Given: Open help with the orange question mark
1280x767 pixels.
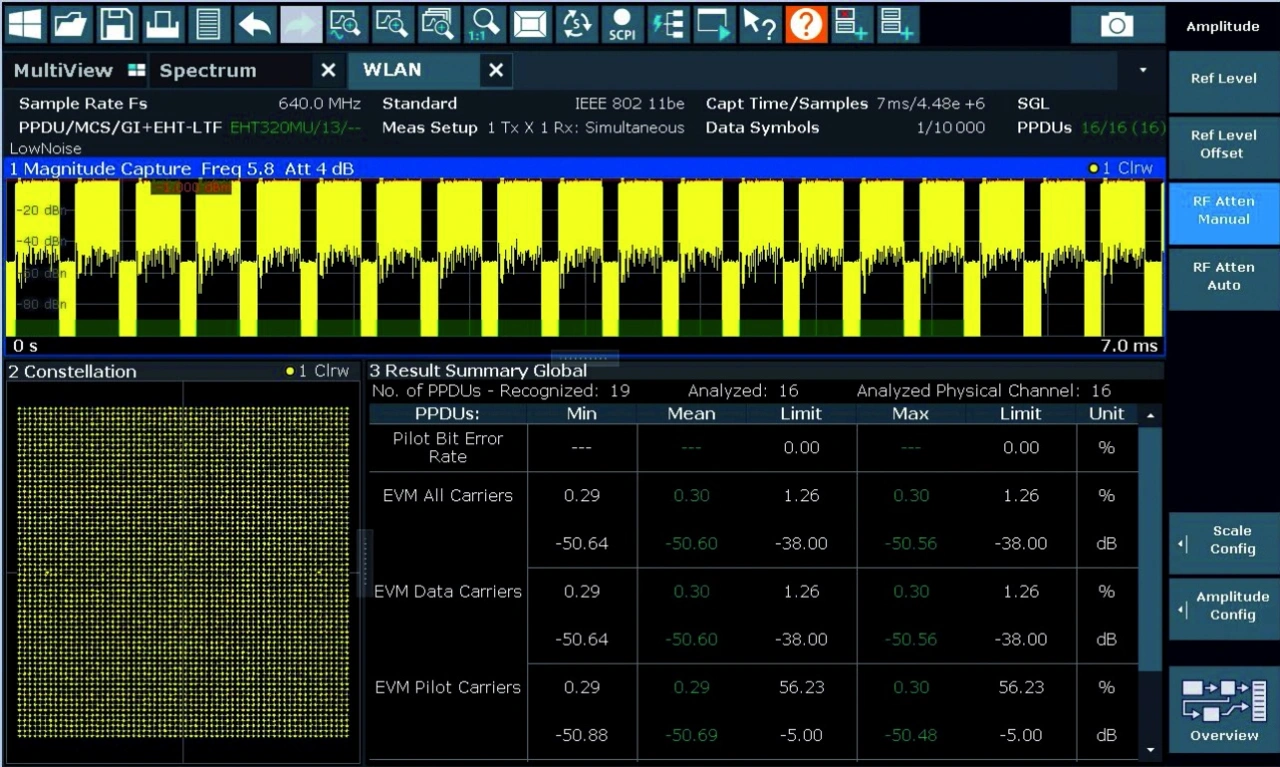Looking at the screenshot, I should click(805, 24).
